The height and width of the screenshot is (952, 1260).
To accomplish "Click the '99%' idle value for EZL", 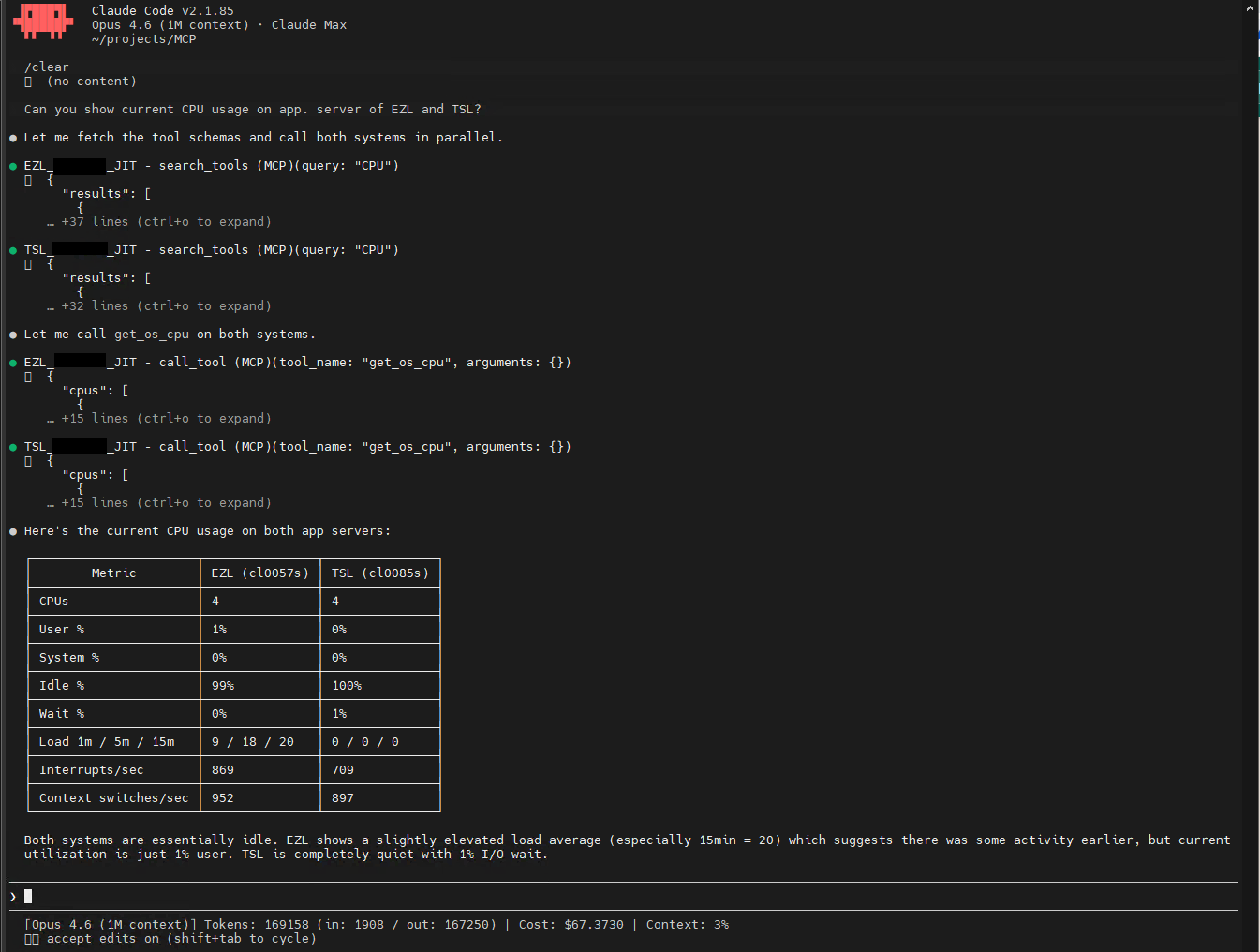I will click(x=223, y=686).
